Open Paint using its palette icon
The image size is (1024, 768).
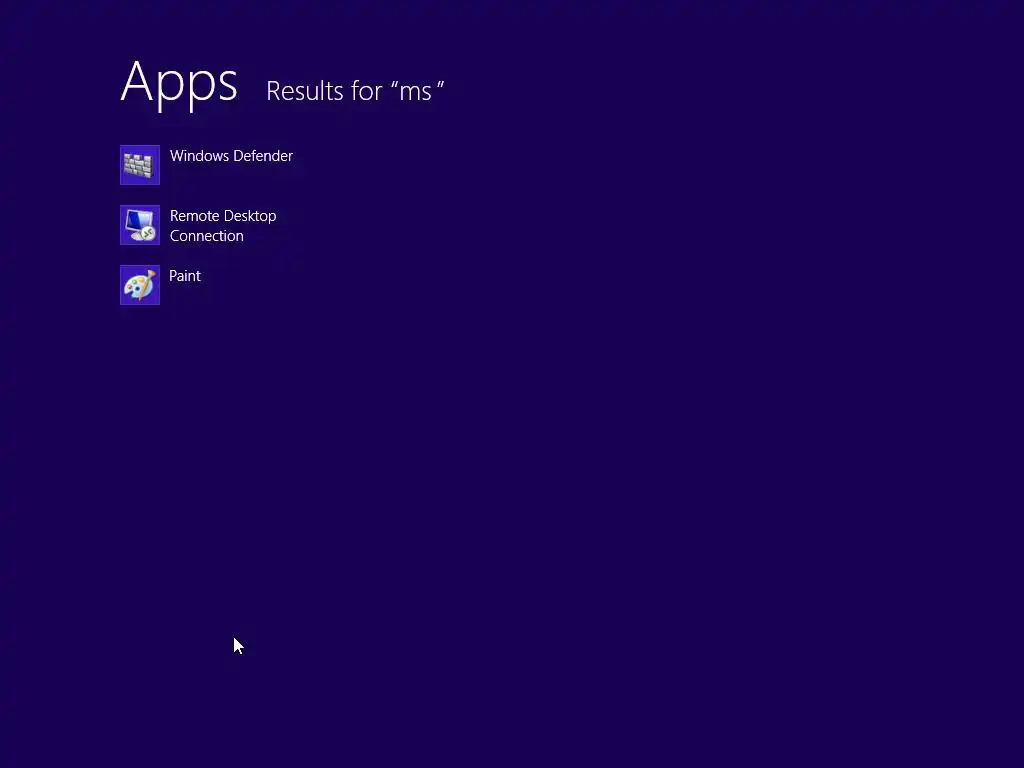pyautogui.click(x=140, y=285)
